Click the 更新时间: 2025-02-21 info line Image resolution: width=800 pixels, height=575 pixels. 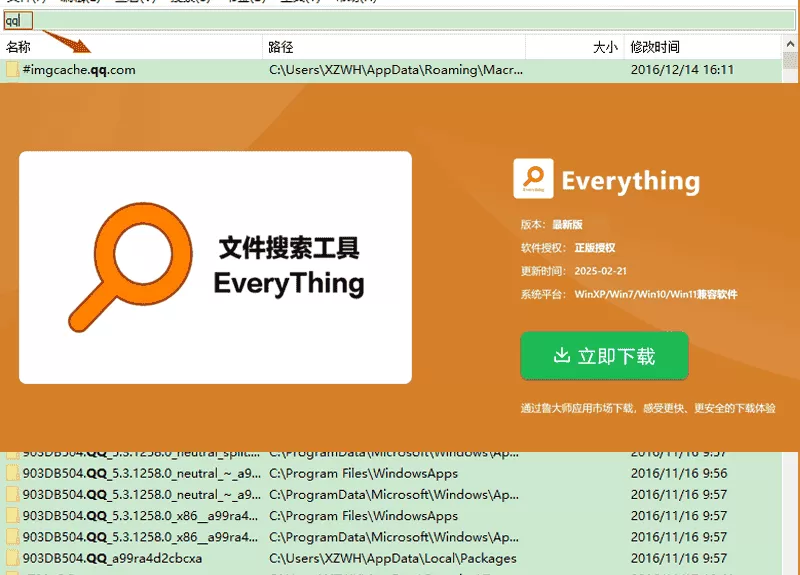click(x=573, y=271)
